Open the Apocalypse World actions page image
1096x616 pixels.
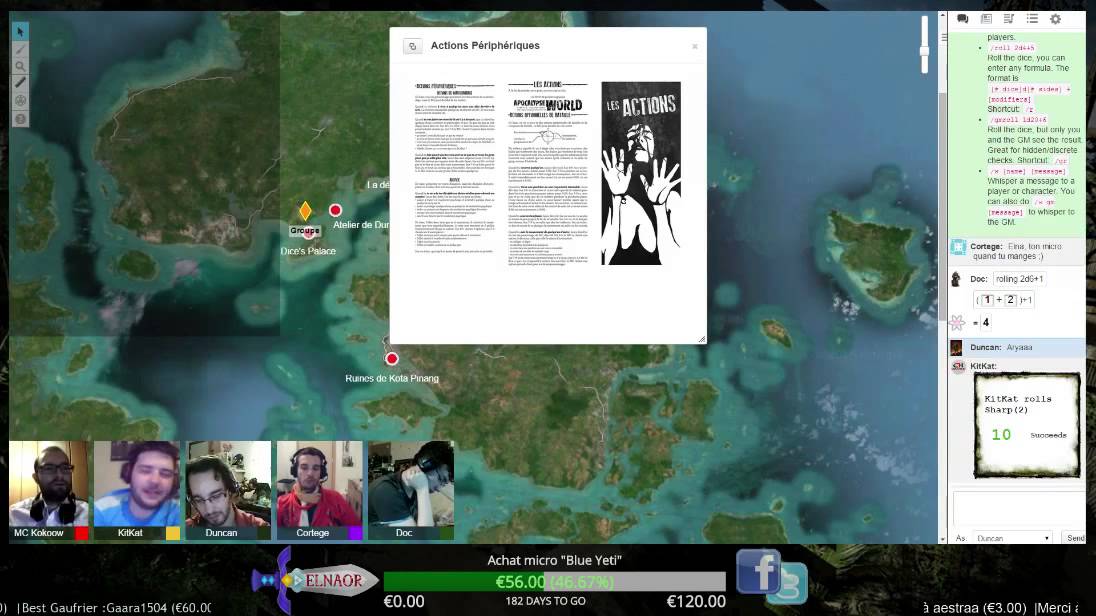[548, 173]
